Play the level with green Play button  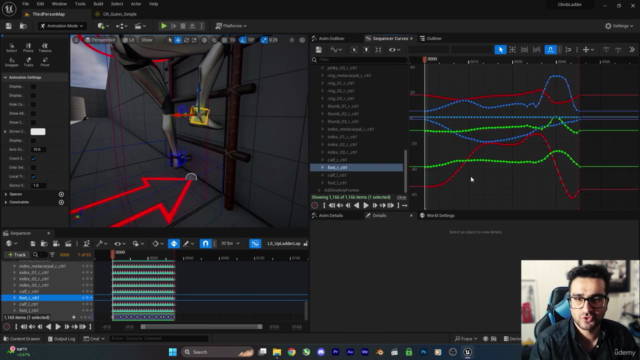[x=164, y=26]
